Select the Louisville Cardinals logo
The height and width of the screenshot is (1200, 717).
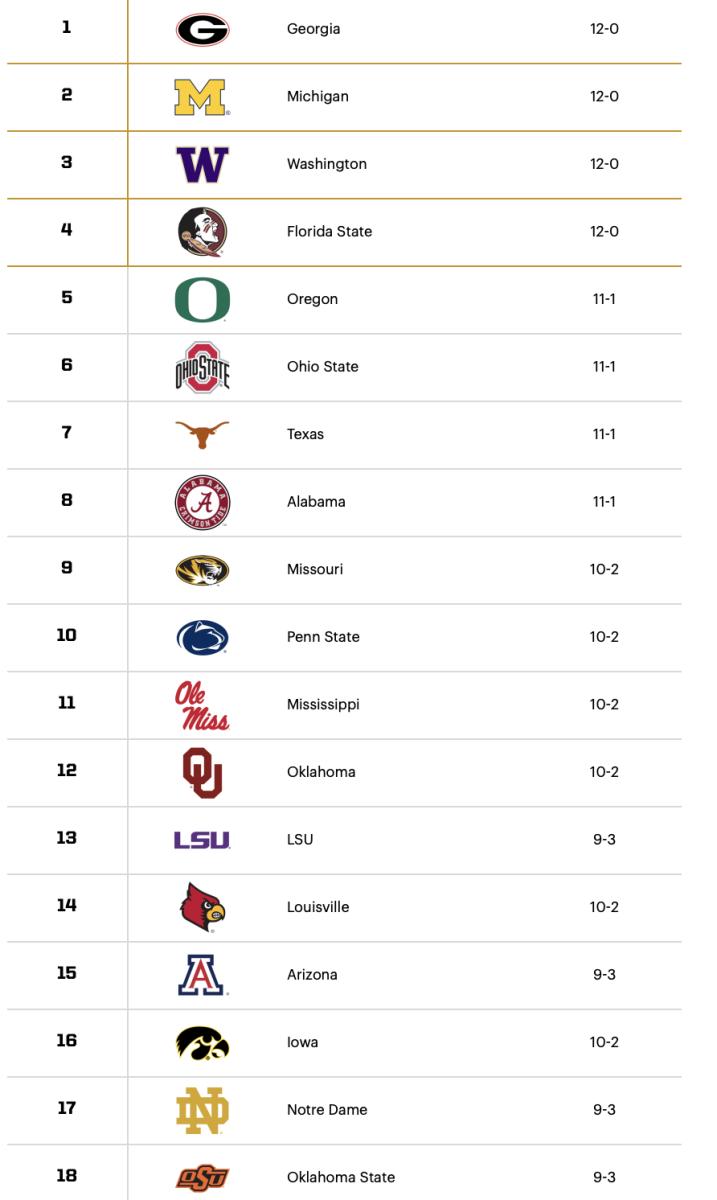pyautogui.click(x=202, y=907)
